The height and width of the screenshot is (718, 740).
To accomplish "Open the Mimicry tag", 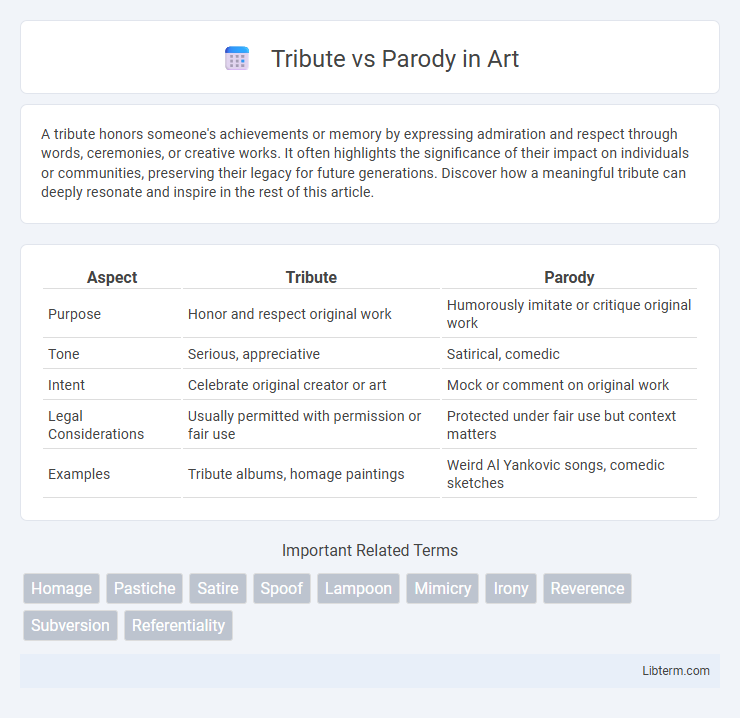I will point(442,588).
